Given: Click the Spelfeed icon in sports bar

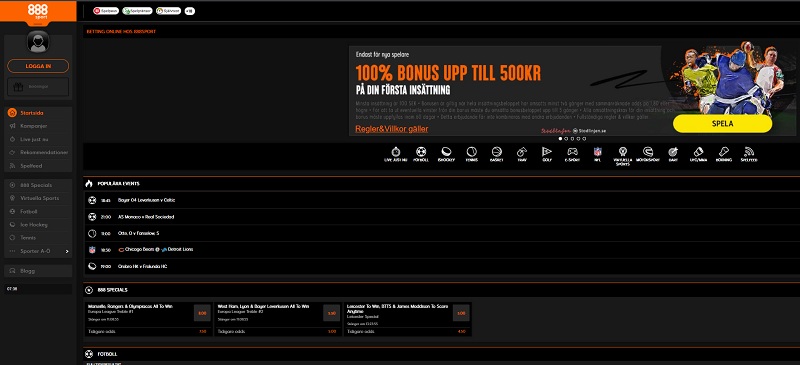Looking at the screenshot, I should click(749, 152).
